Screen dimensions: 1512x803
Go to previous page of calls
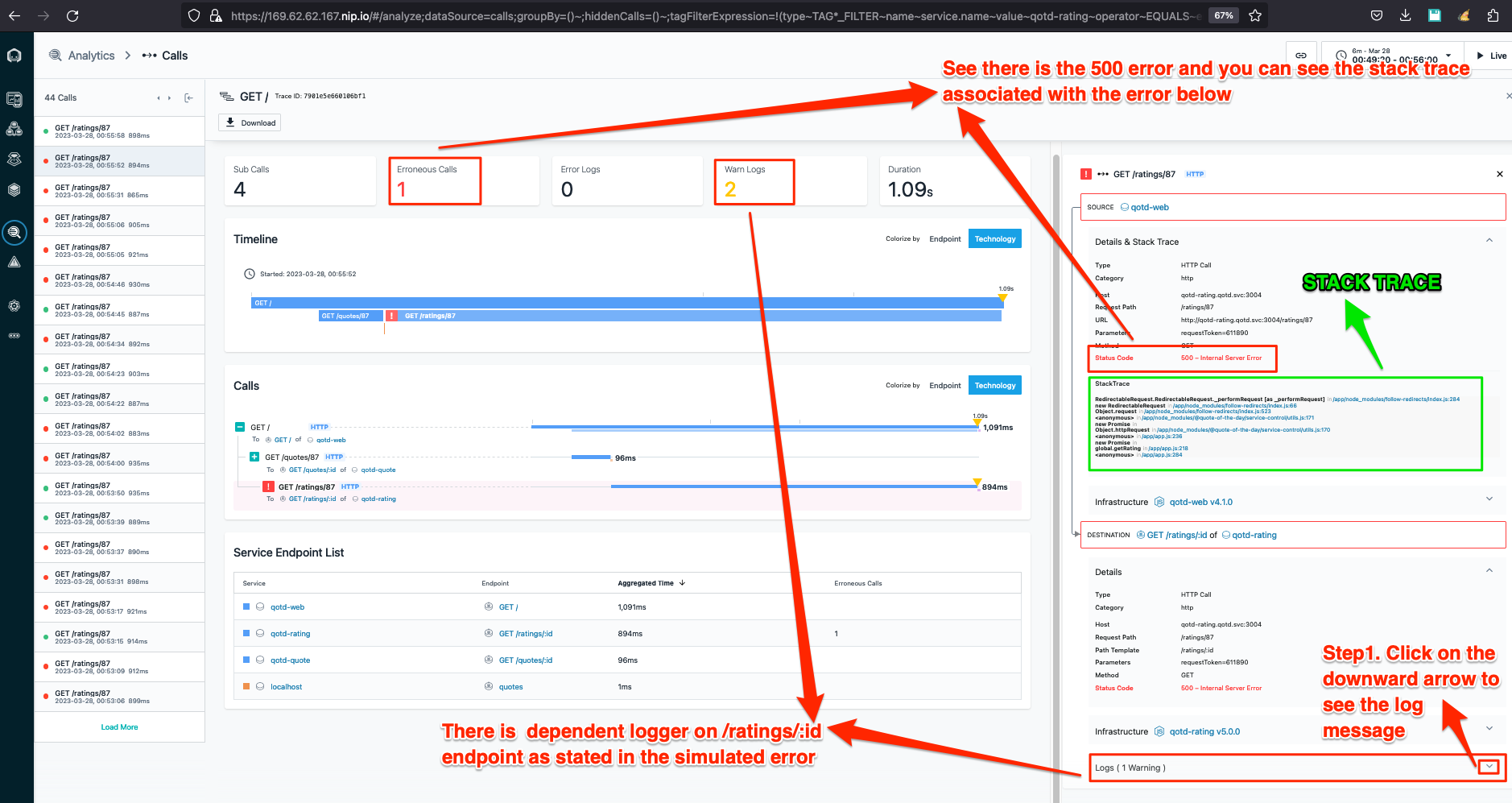(x=158, y=98)
